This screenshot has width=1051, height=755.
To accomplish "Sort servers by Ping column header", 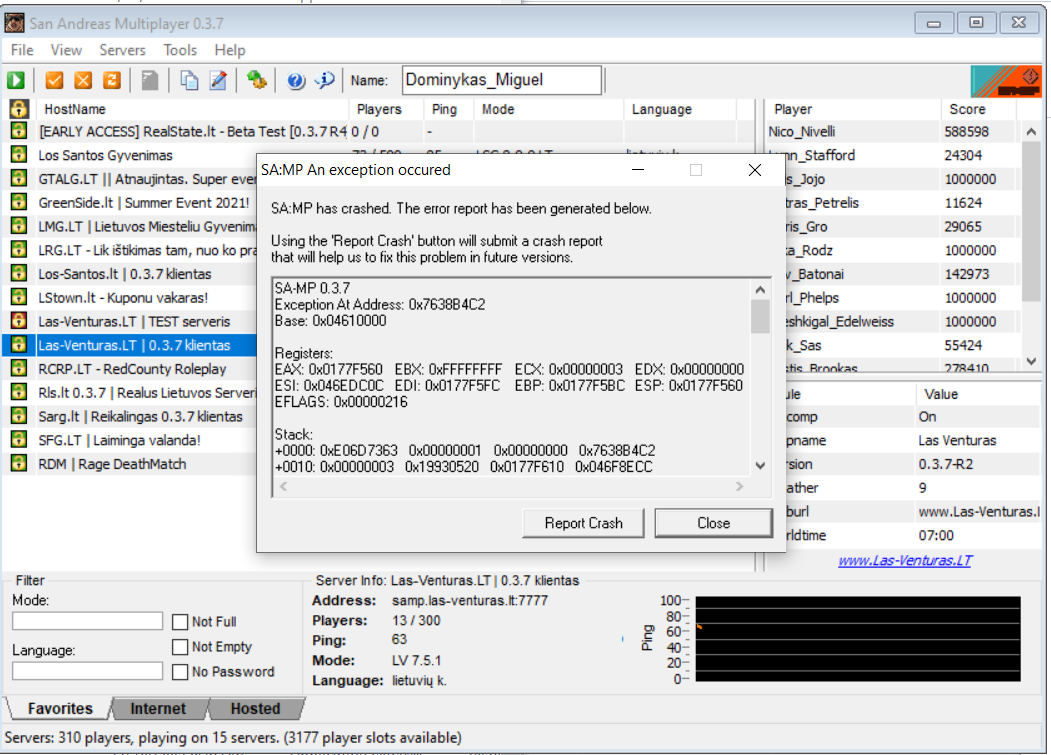I will click(448, 109).
